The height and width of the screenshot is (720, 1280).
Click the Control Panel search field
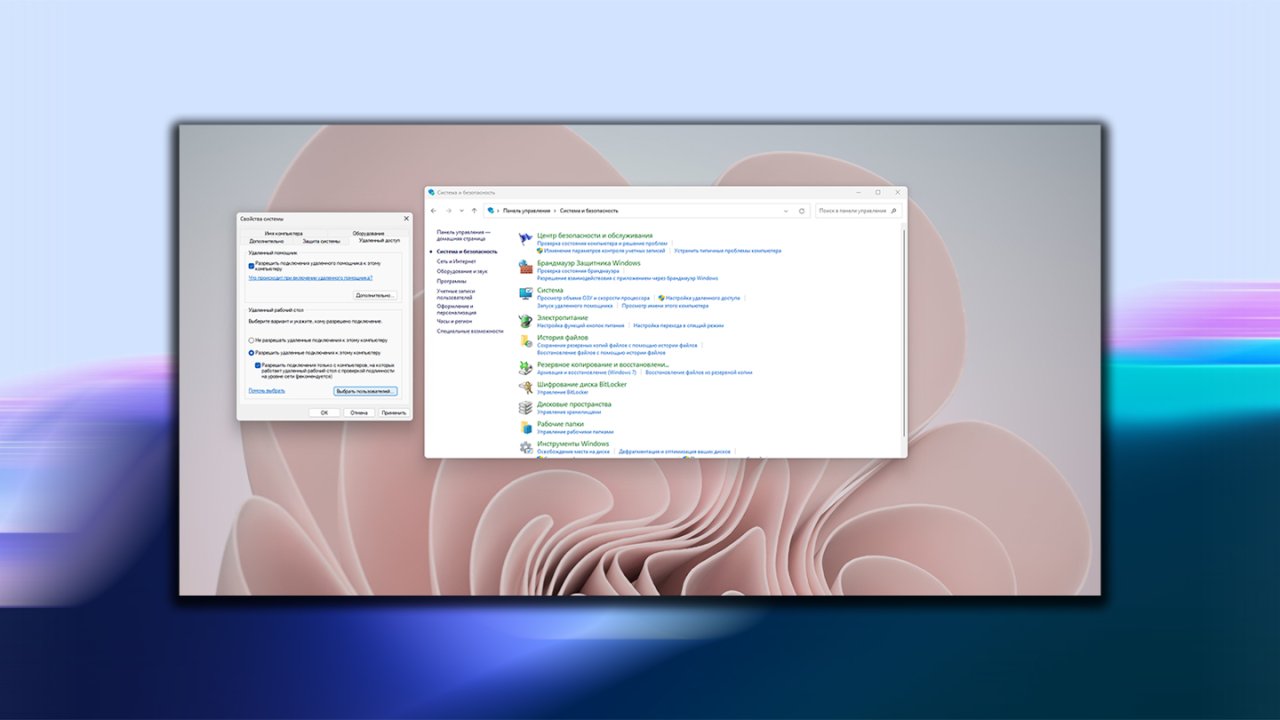pyautogui.click(x=852, y=211)
